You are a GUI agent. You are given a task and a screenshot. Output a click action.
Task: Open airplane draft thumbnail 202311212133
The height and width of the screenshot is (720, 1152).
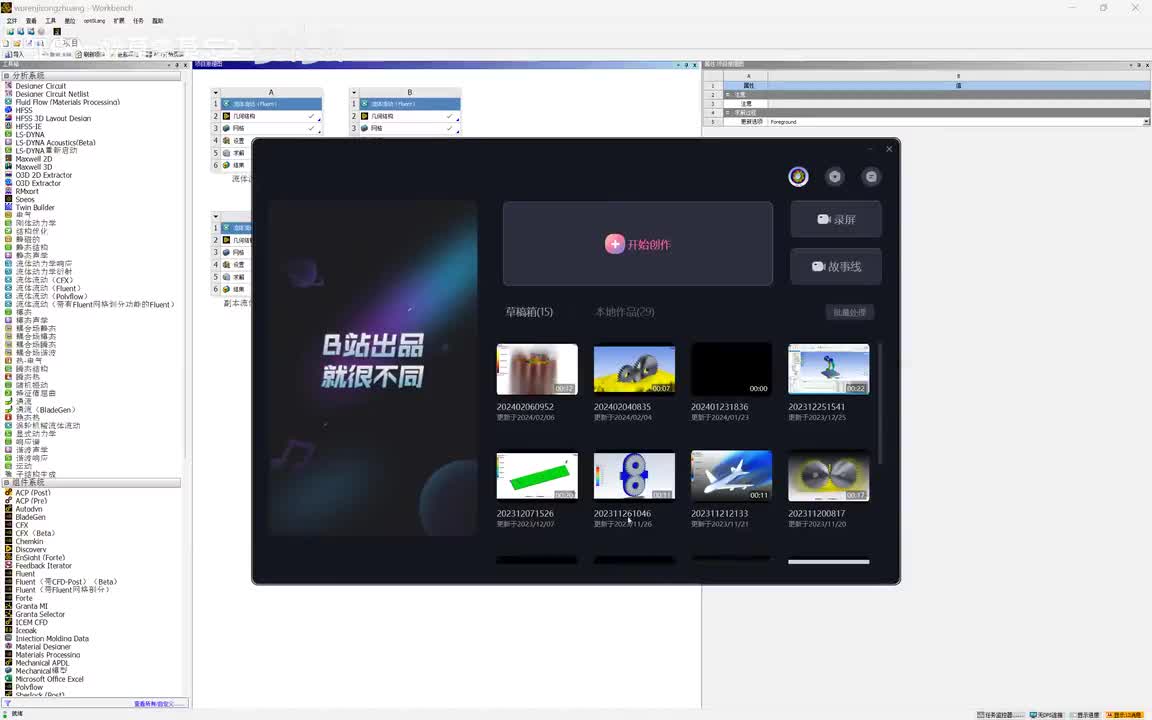pyautogui.click(x=731, y=475)
